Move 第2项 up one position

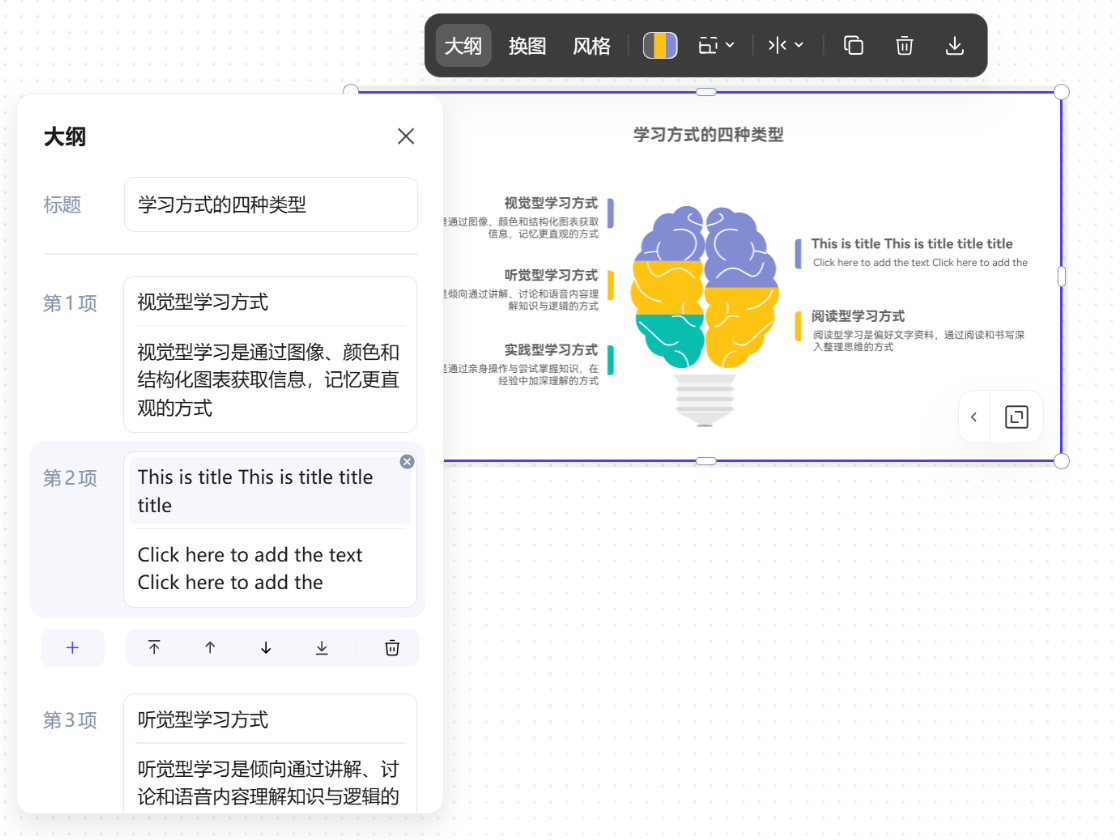(x=210, y=647)
